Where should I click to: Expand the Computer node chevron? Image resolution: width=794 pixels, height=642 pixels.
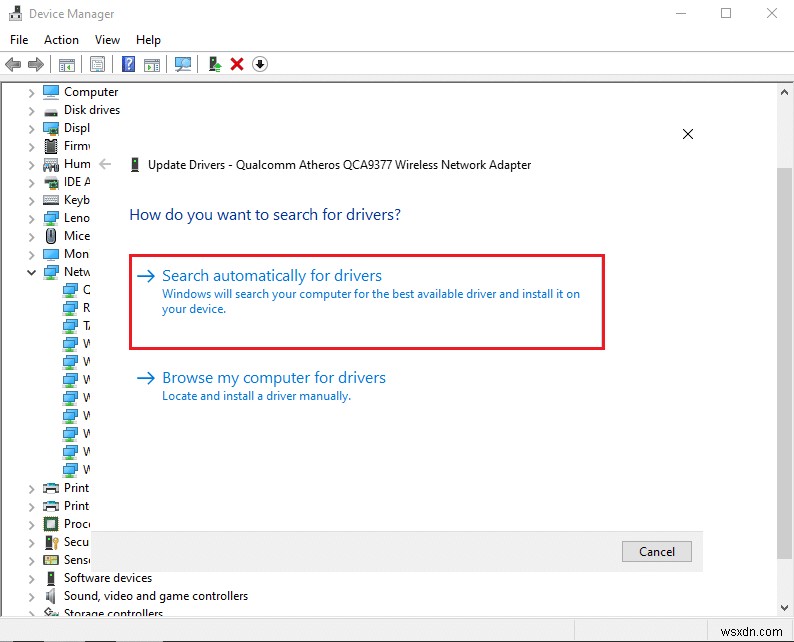coord(31,93)
